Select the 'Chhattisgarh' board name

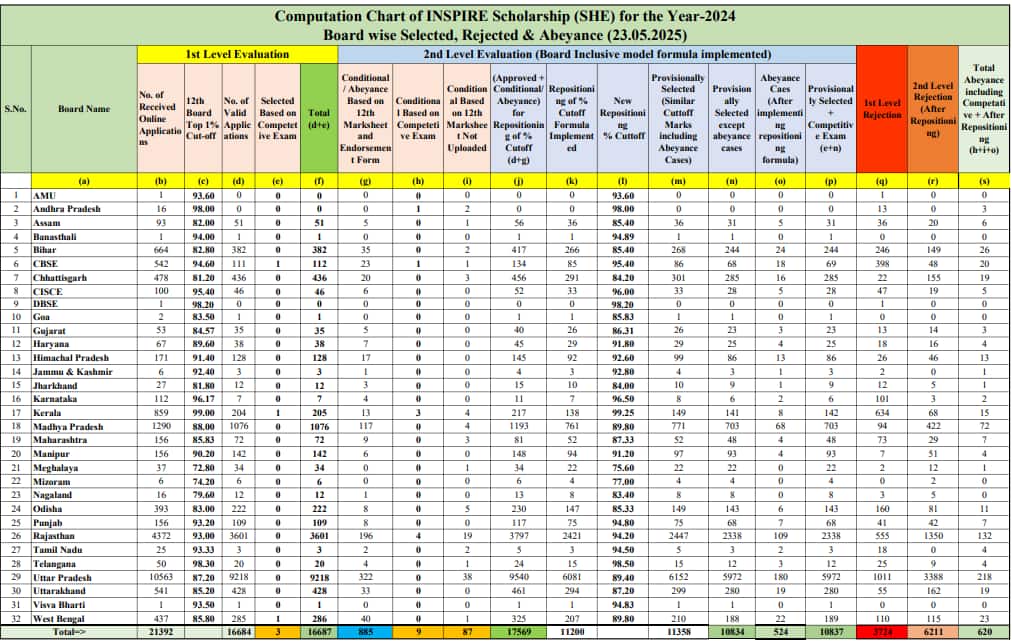[x=60, y=277]
